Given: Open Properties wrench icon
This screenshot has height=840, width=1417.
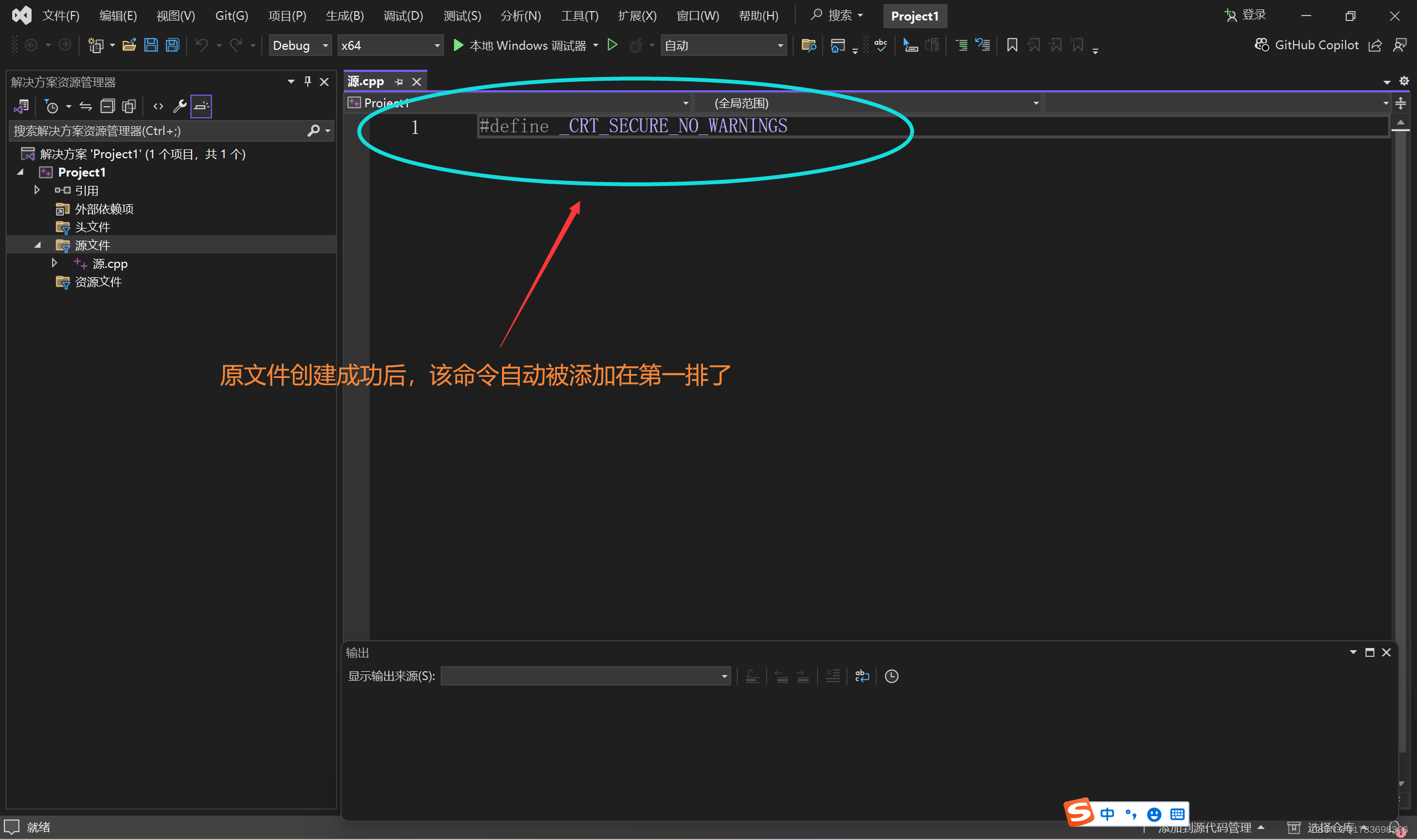Looking at the screenshot, I should 179,106.
